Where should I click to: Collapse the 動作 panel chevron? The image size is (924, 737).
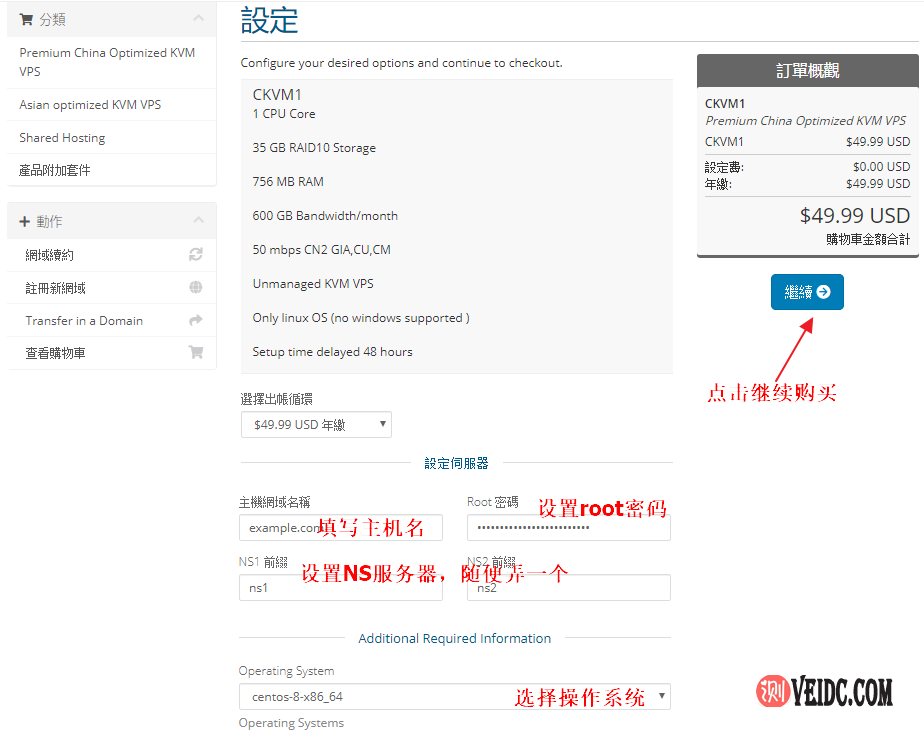(199, 220)
